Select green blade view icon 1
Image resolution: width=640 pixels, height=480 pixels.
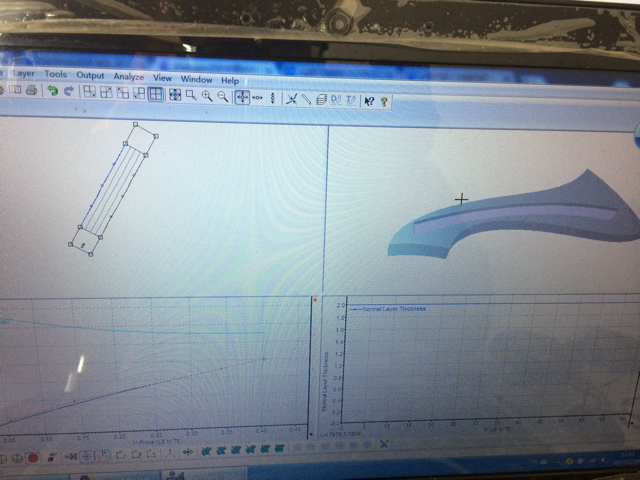pyautogui.click(x=206, y=451)
